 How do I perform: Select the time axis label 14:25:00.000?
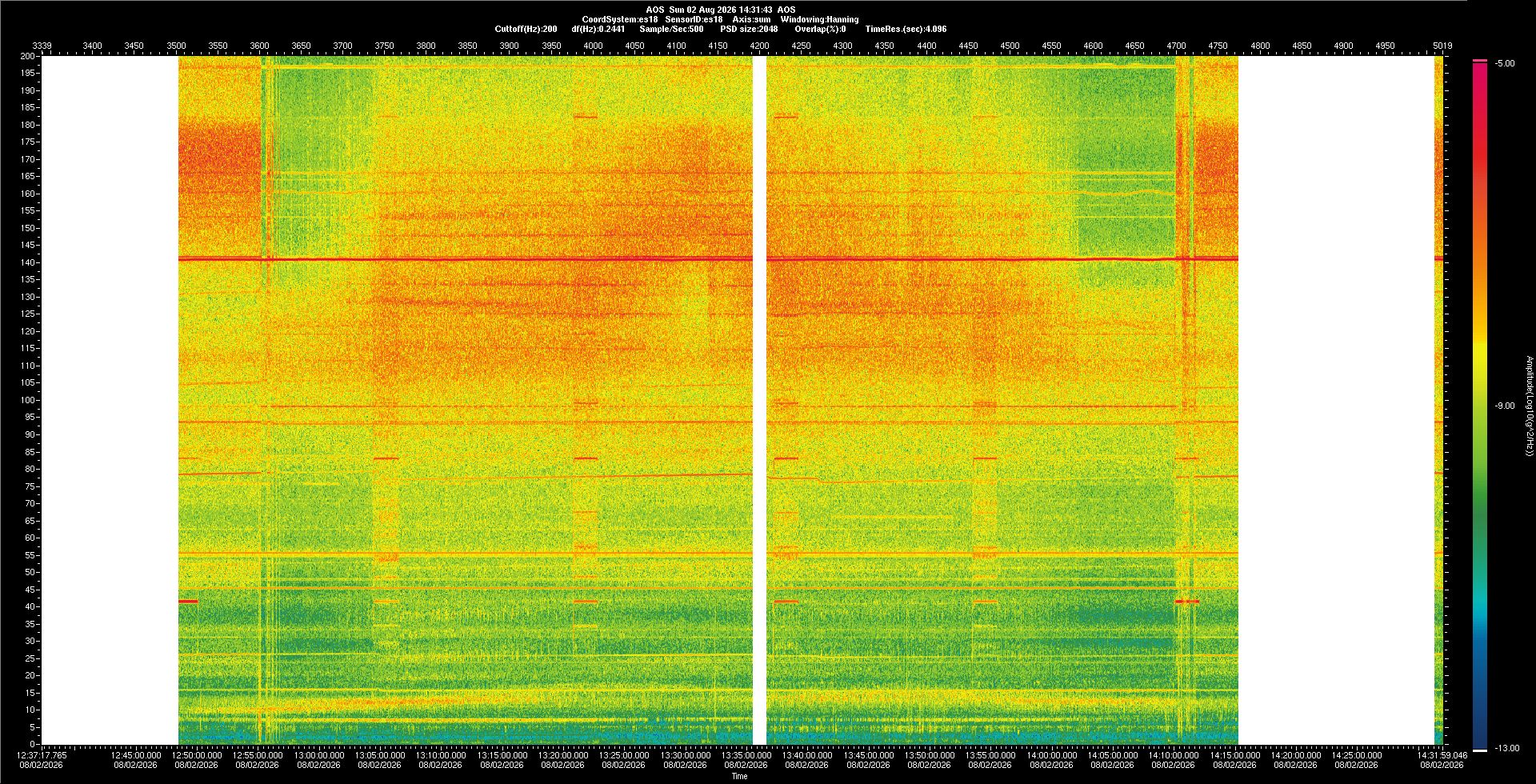(x=1357, y=754)
